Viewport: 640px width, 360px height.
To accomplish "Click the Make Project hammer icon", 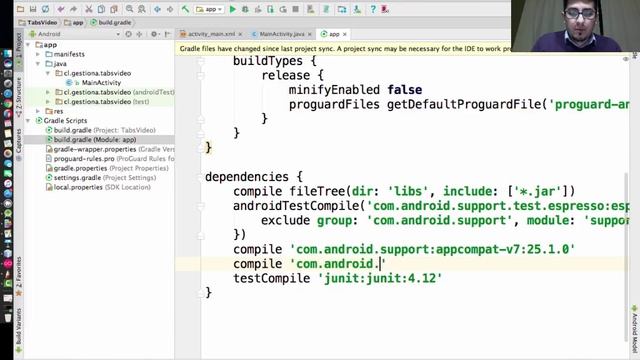I will (x=185, y=9).
